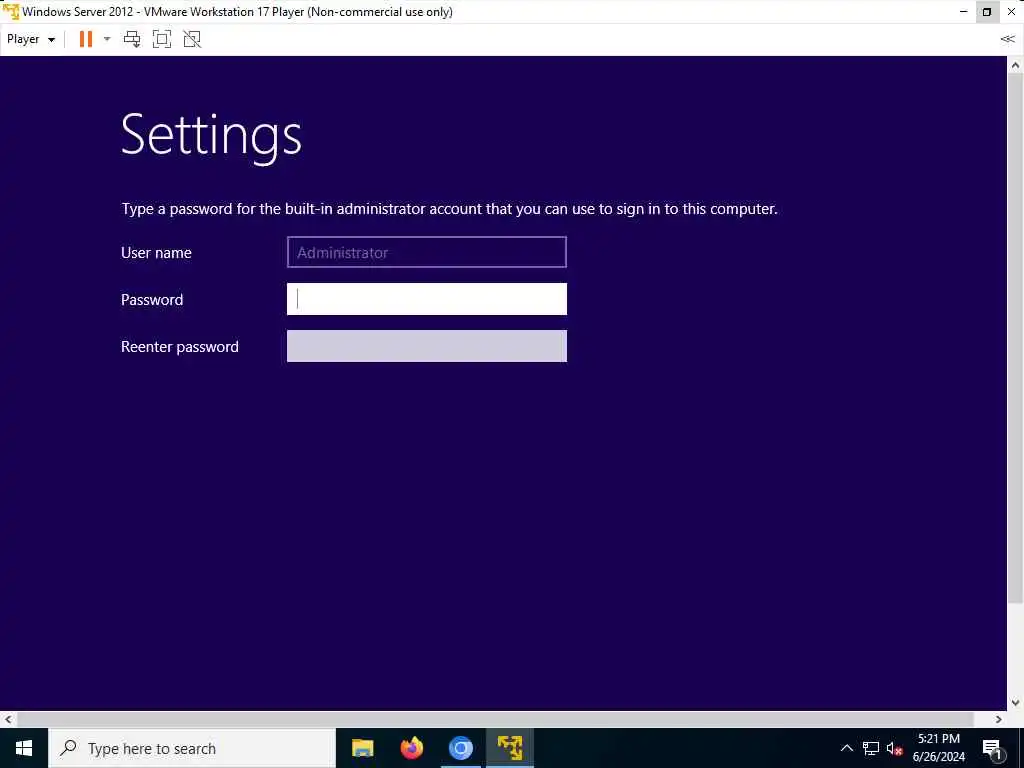The height and width of the screenshot is (768, 1024).
Task: Click the vertical scrollbar thumb
Action: pyautogui.click(x=1015, y=338)
